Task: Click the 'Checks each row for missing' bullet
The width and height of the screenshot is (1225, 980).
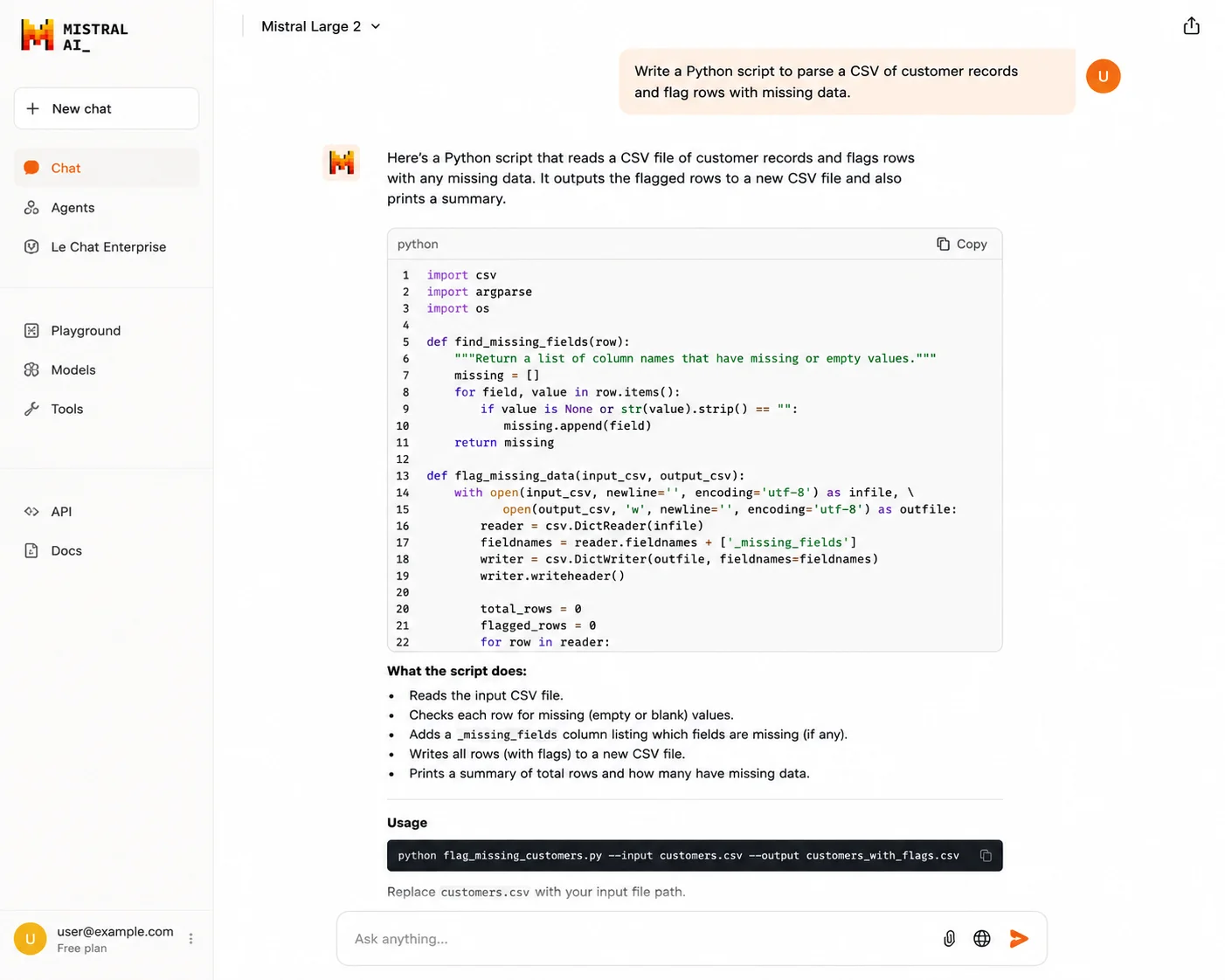Action: [571, 714]
